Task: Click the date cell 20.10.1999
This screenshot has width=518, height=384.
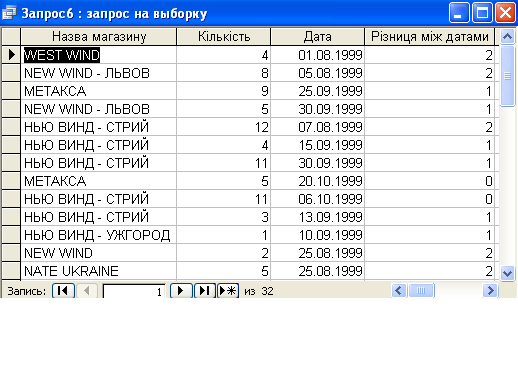Action: 317,181
